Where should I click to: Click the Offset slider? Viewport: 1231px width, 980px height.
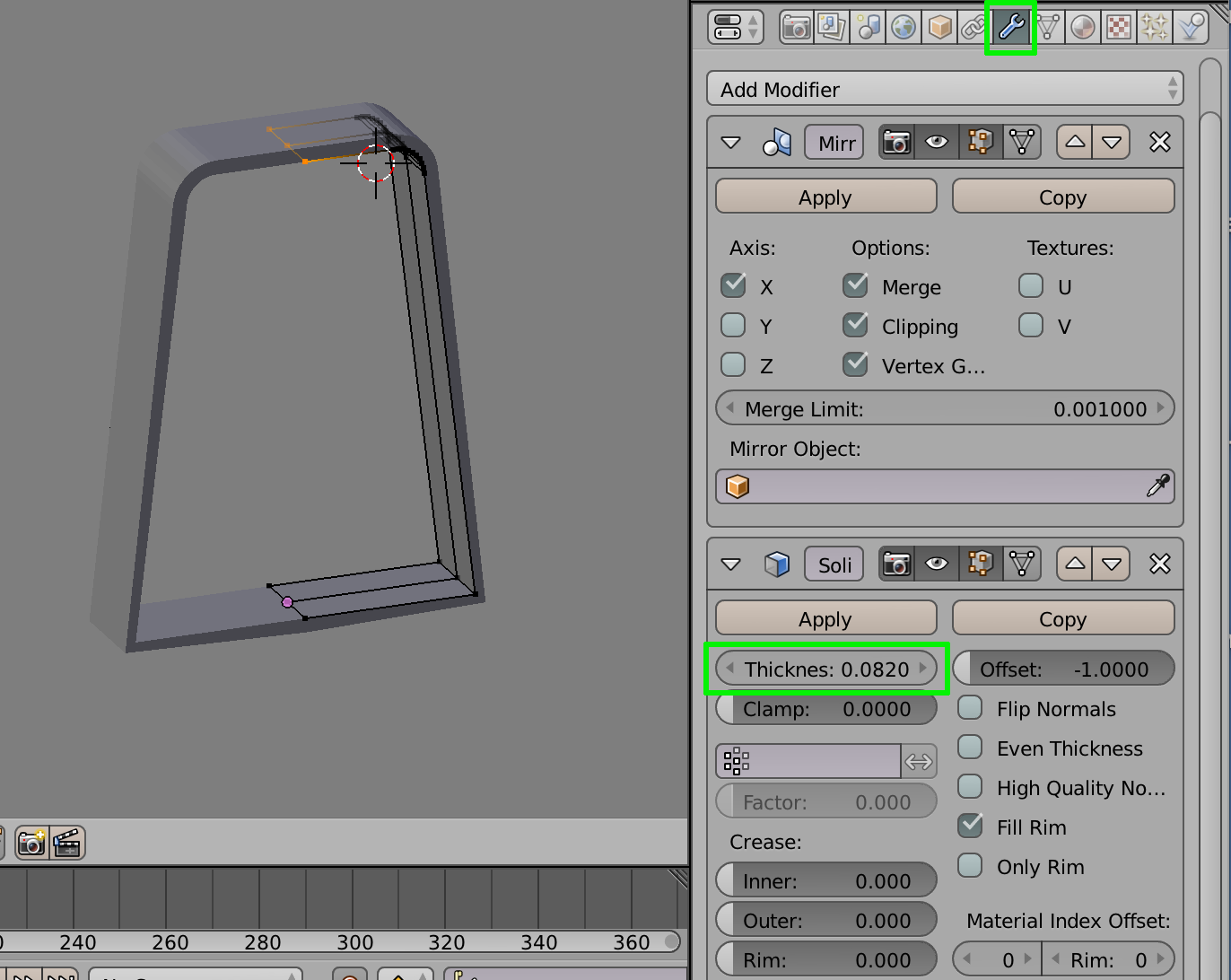coord(1063,669)
